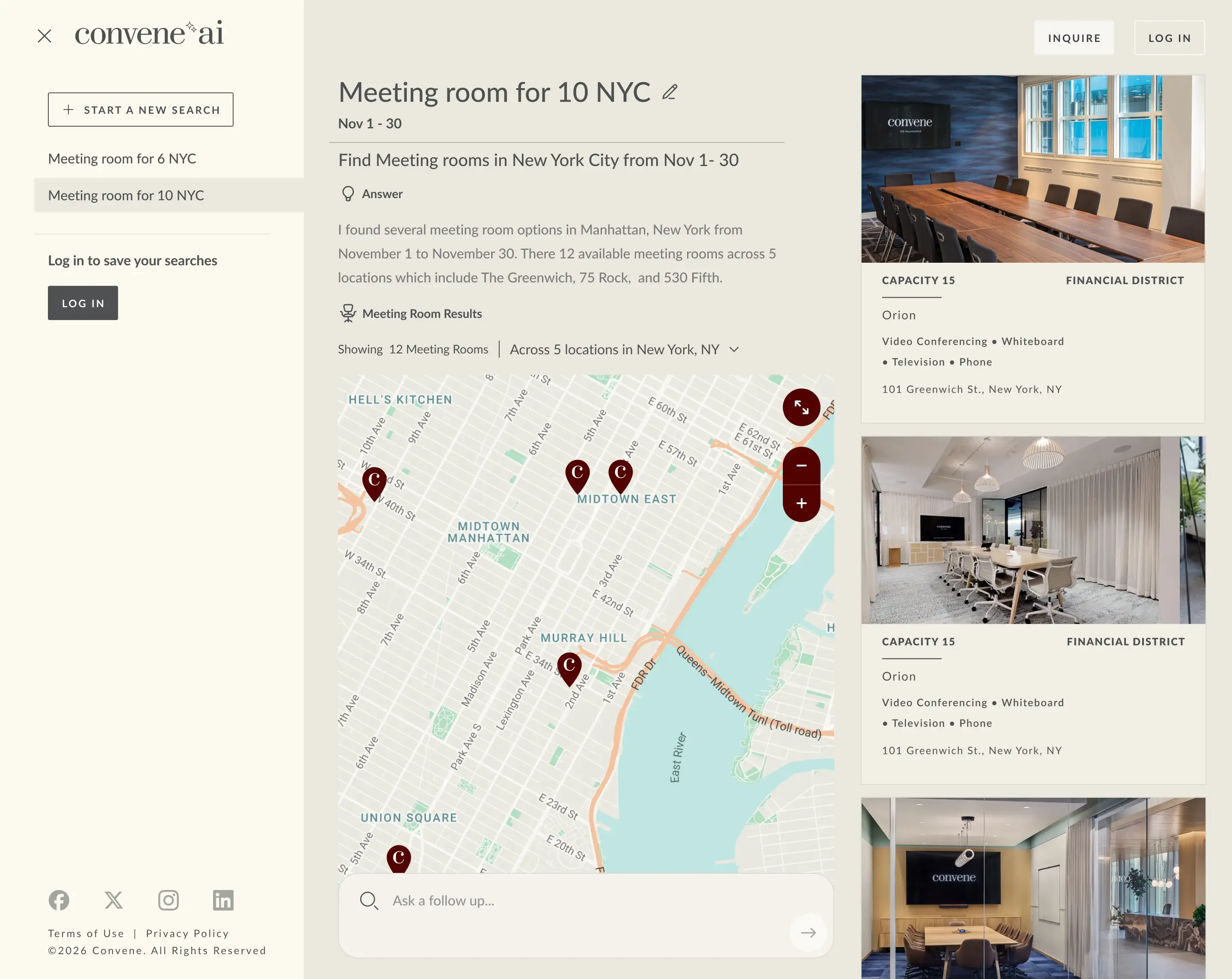Click 'Across 5 locations in New York, NY' text

[614, 349]
